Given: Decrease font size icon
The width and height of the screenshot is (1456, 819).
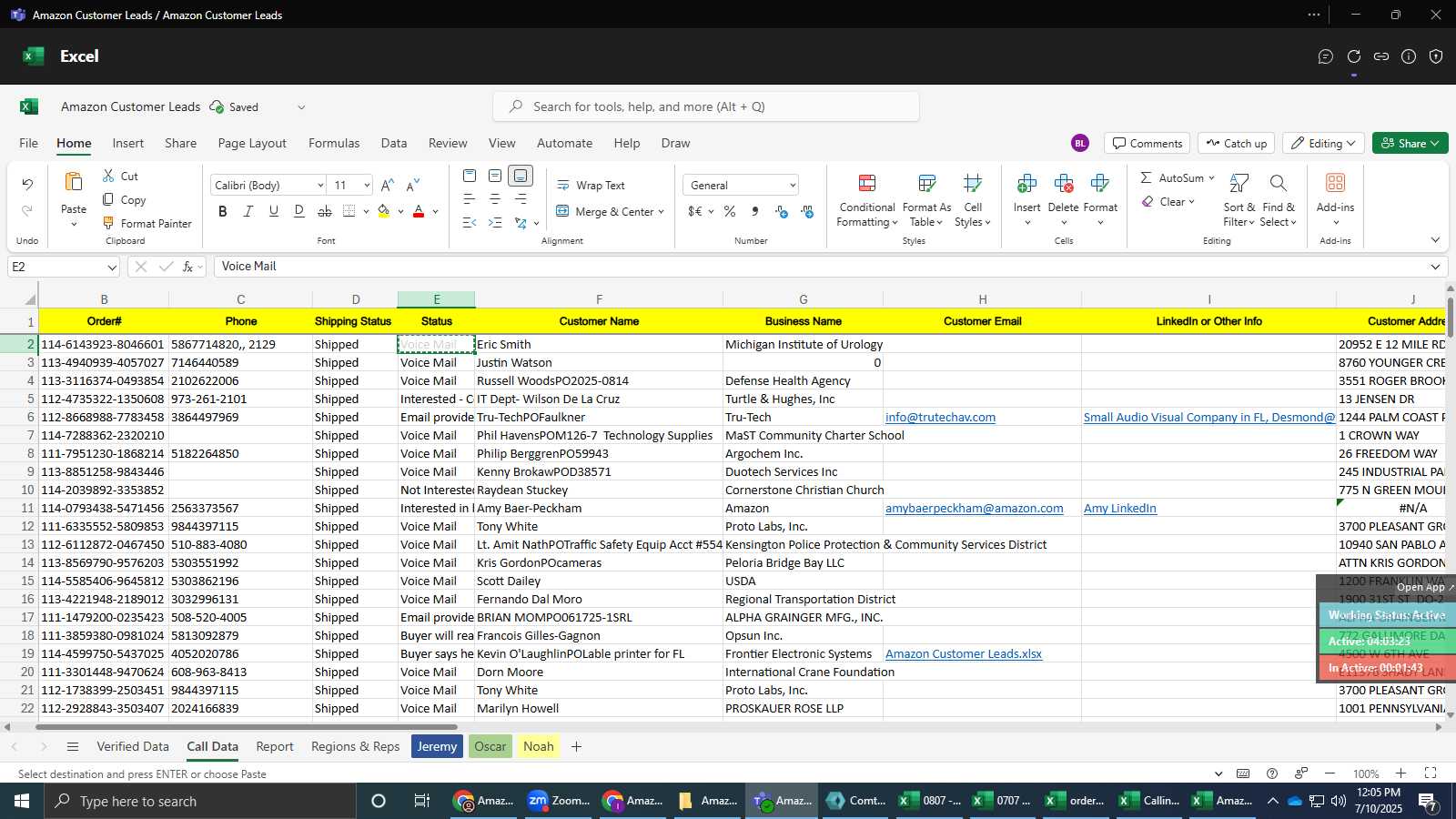Looking at the screenshot, I should tap(413, 185).
